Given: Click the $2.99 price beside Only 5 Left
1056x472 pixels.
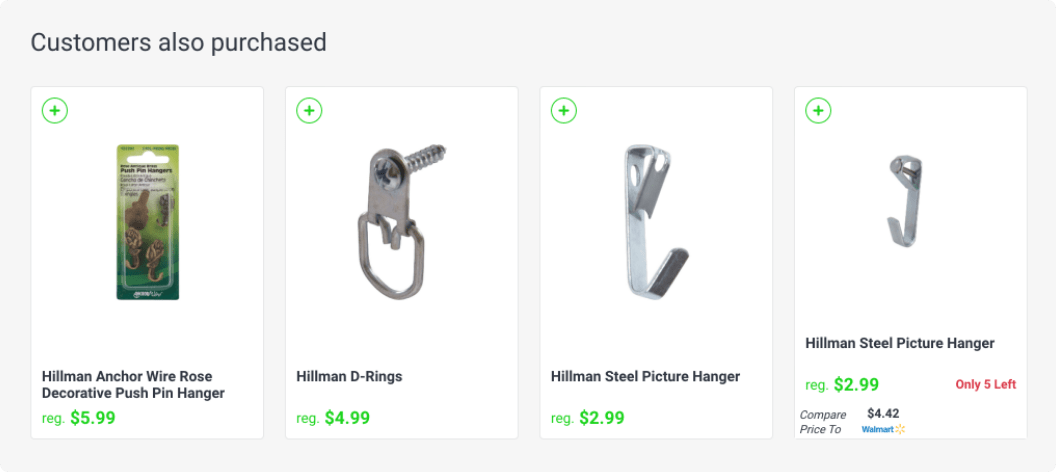Looking at the screenshot, I should [842, 385].
